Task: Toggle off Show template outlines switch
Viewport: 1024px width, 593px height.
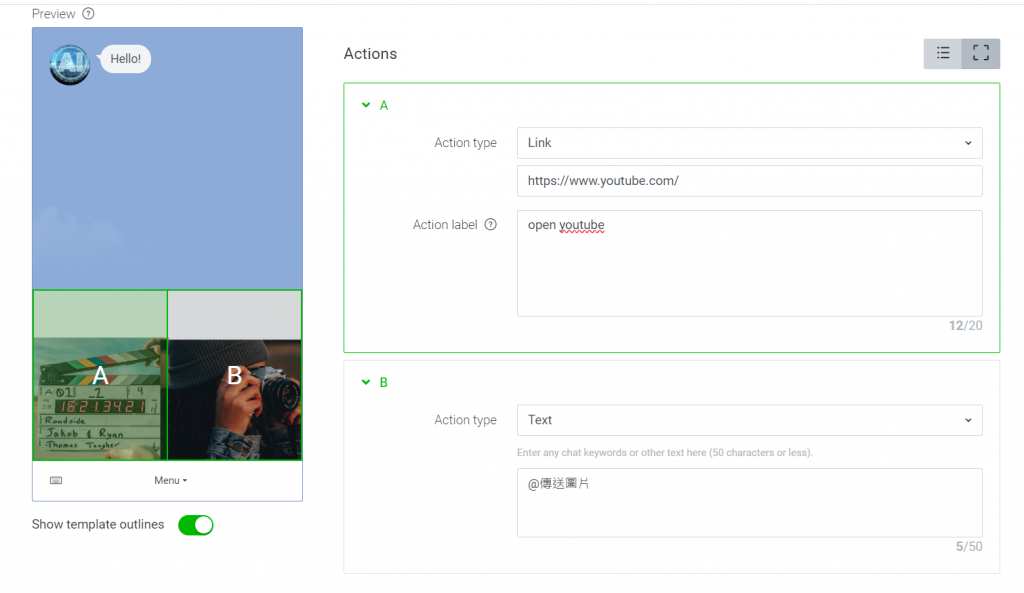Action: [196, 525]
